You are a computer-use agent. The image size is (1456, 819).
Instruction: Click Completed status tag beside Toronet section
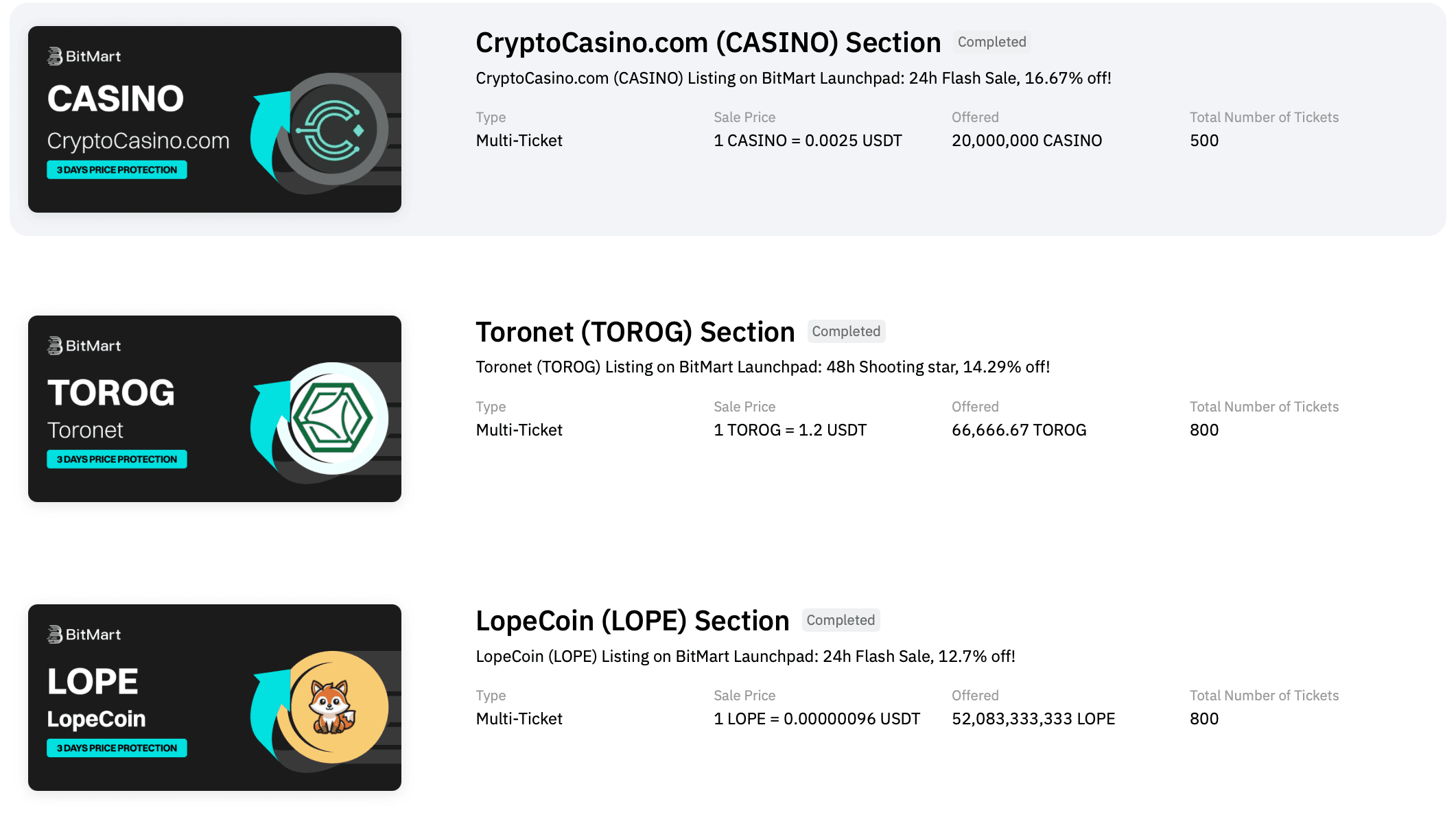[x=846, y=331]
